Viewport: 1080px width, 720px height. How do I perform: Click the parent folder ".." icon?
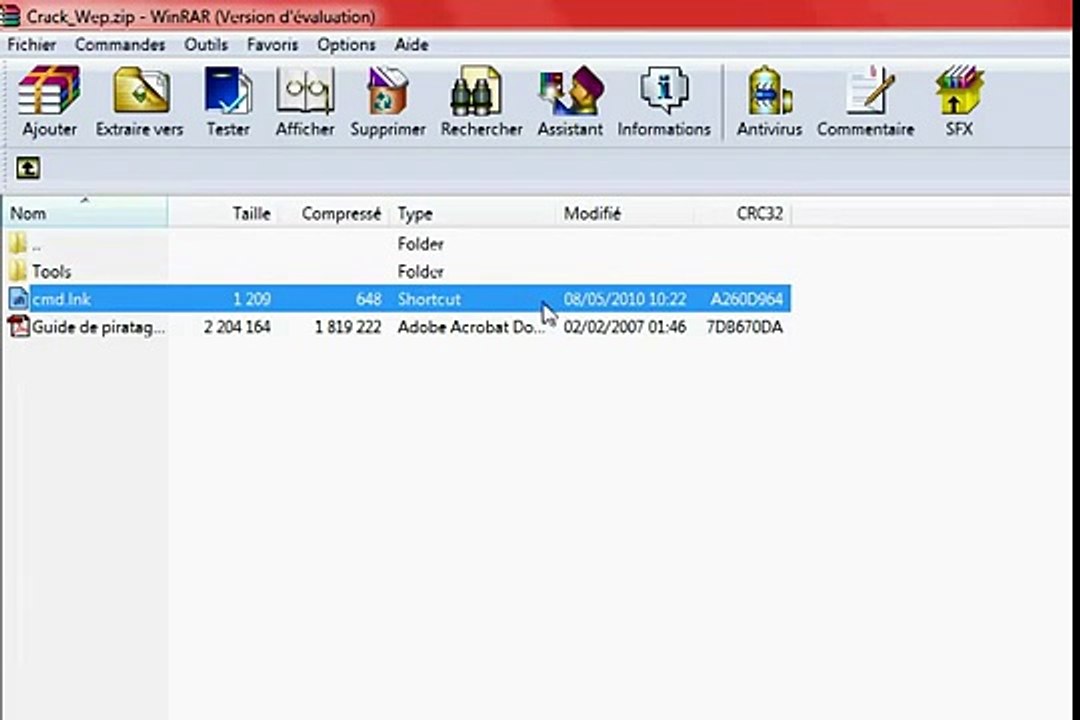click(x=19, y=243)
